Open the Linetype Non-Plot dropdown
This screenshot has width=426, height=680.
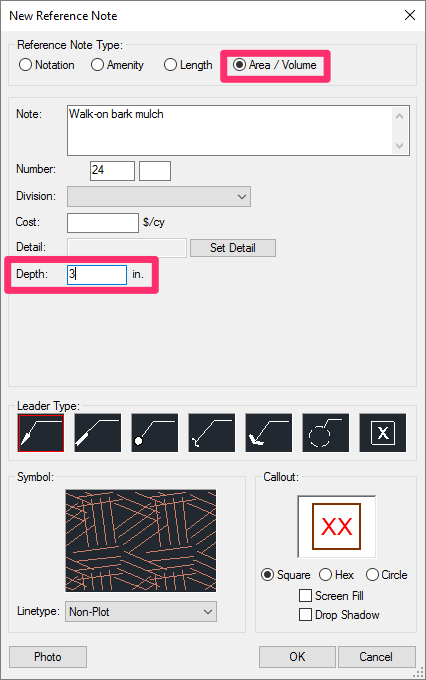point(141,611)
